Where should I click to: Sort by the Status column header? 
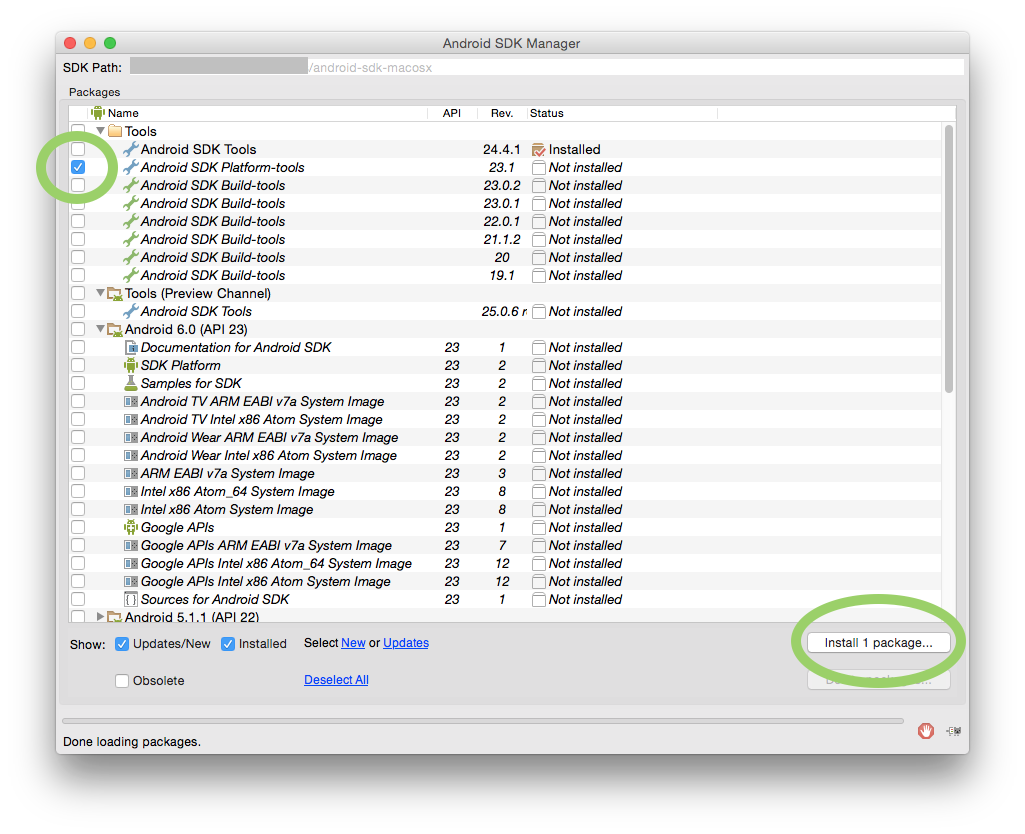(x=622, y=113)
